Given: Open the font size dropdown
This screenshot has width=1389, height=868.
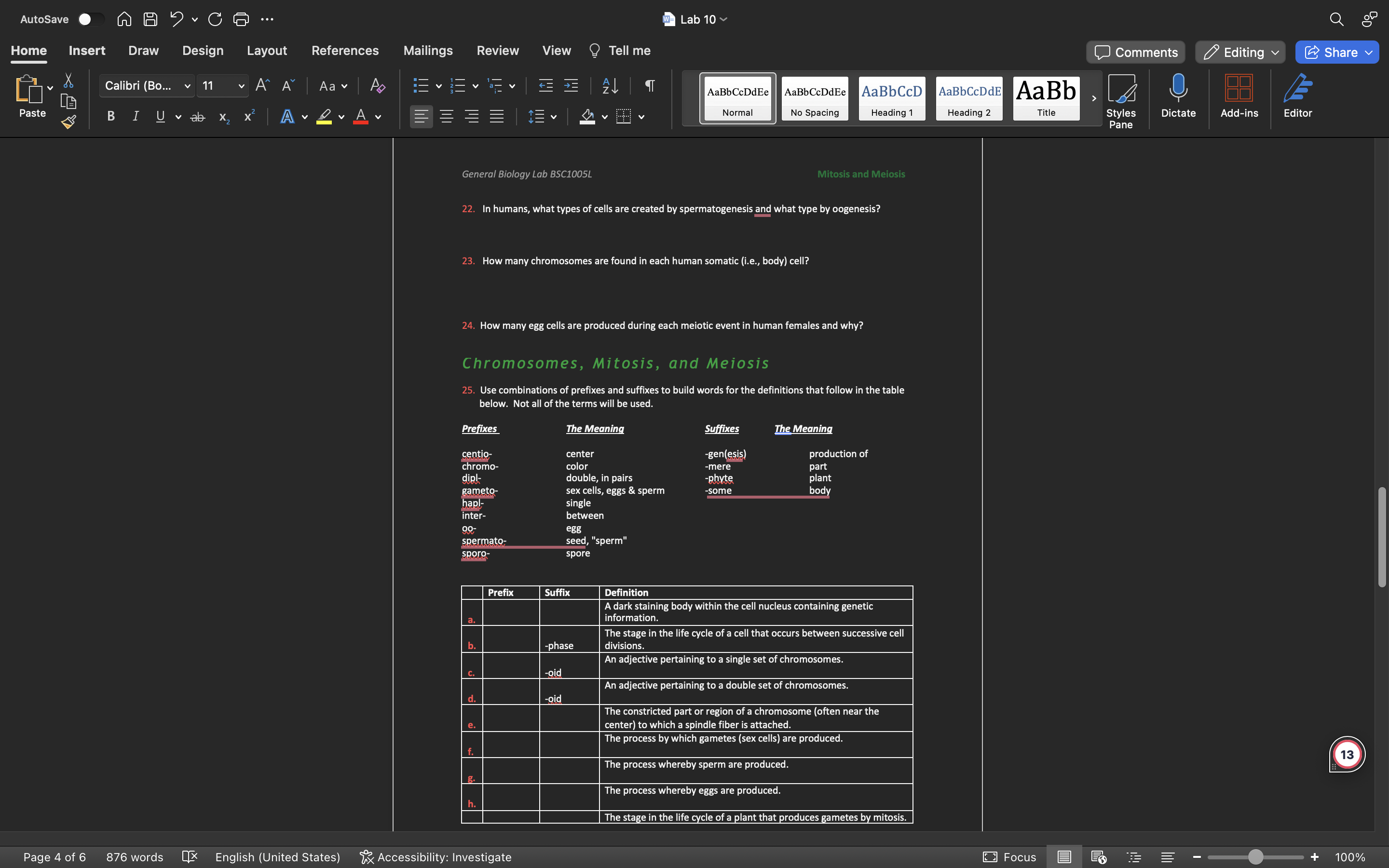Looking at the screenshot, I should 241,86.
